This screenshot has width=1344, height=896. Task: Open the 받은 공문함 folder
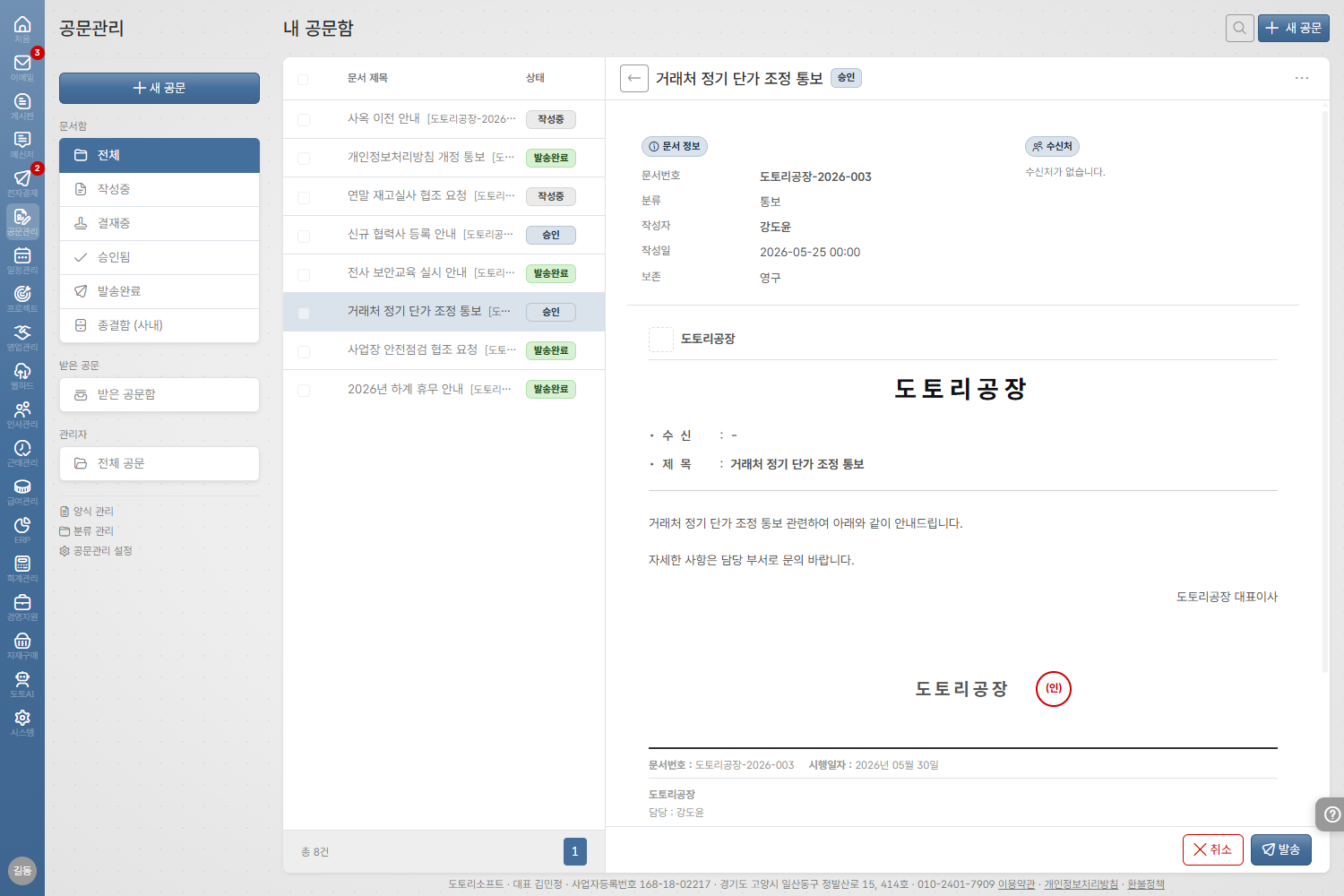(x=159, y=394)
